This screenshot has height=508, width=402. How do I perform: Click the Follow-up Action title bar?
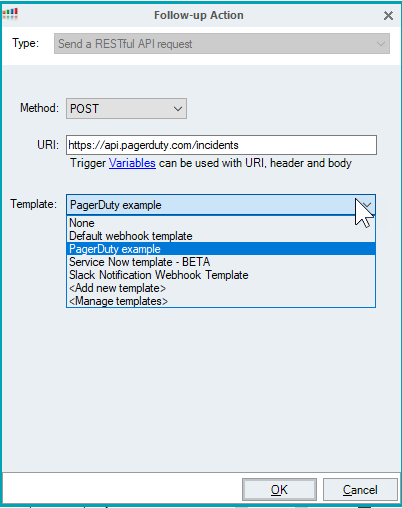click(x=199, y=15)
